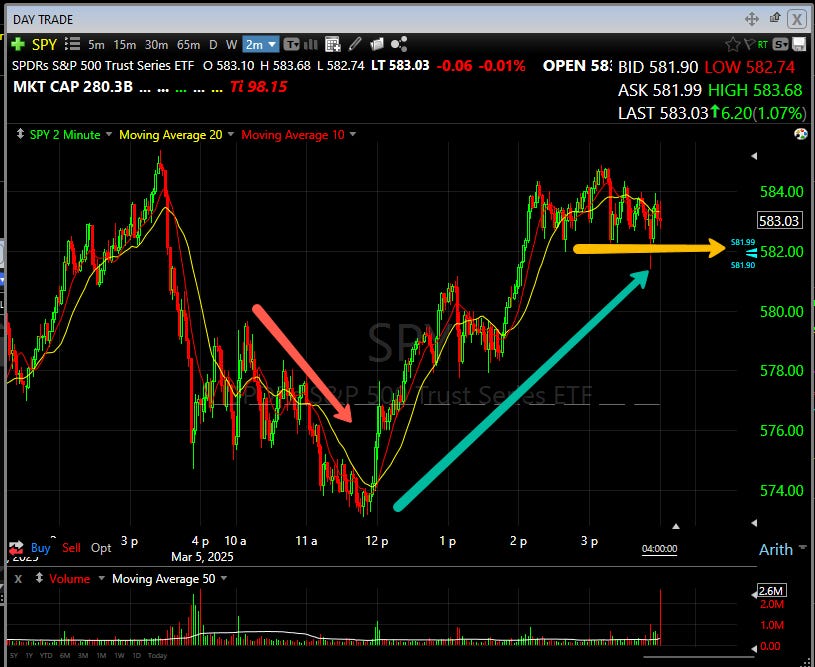Click the Sell button

71,547
